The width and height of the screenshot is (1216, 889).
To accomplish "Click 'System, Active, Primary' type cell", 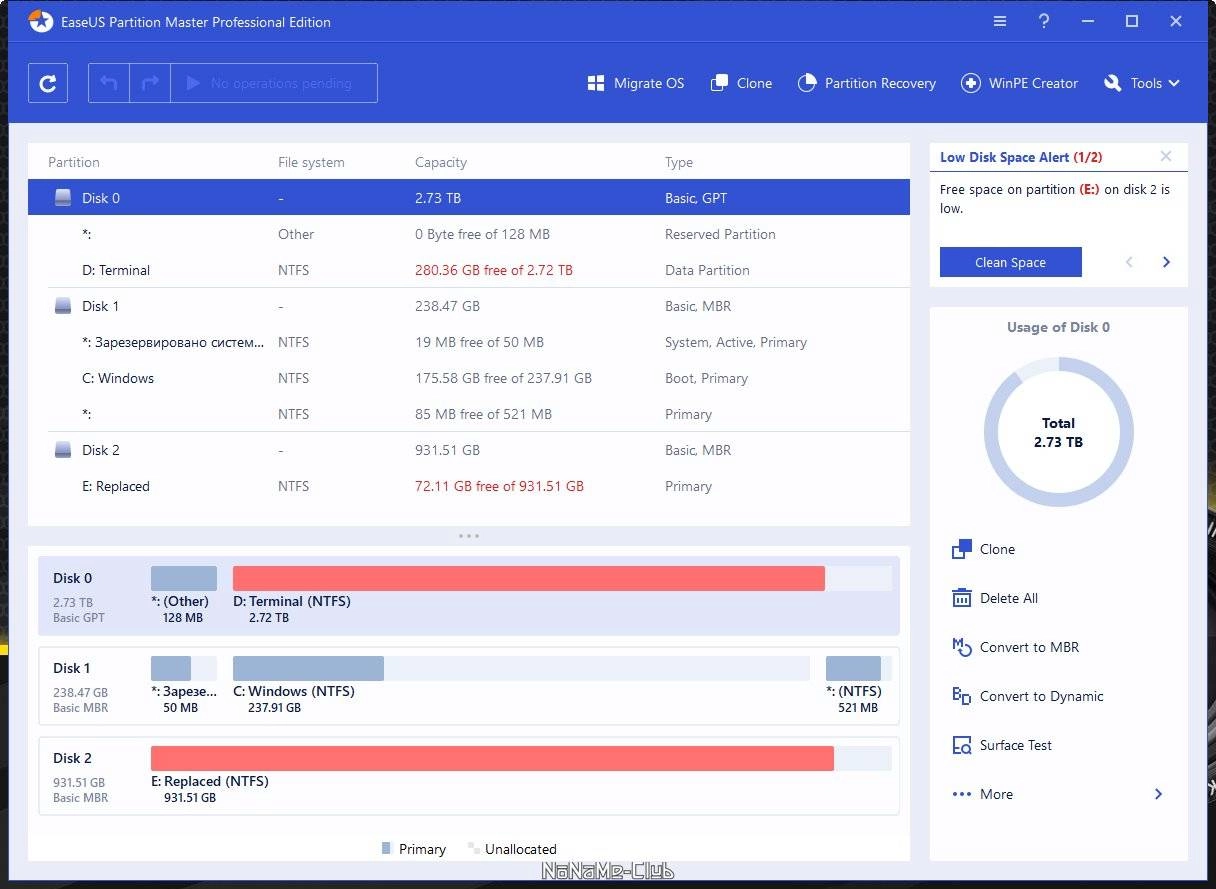I will point(736,342).
